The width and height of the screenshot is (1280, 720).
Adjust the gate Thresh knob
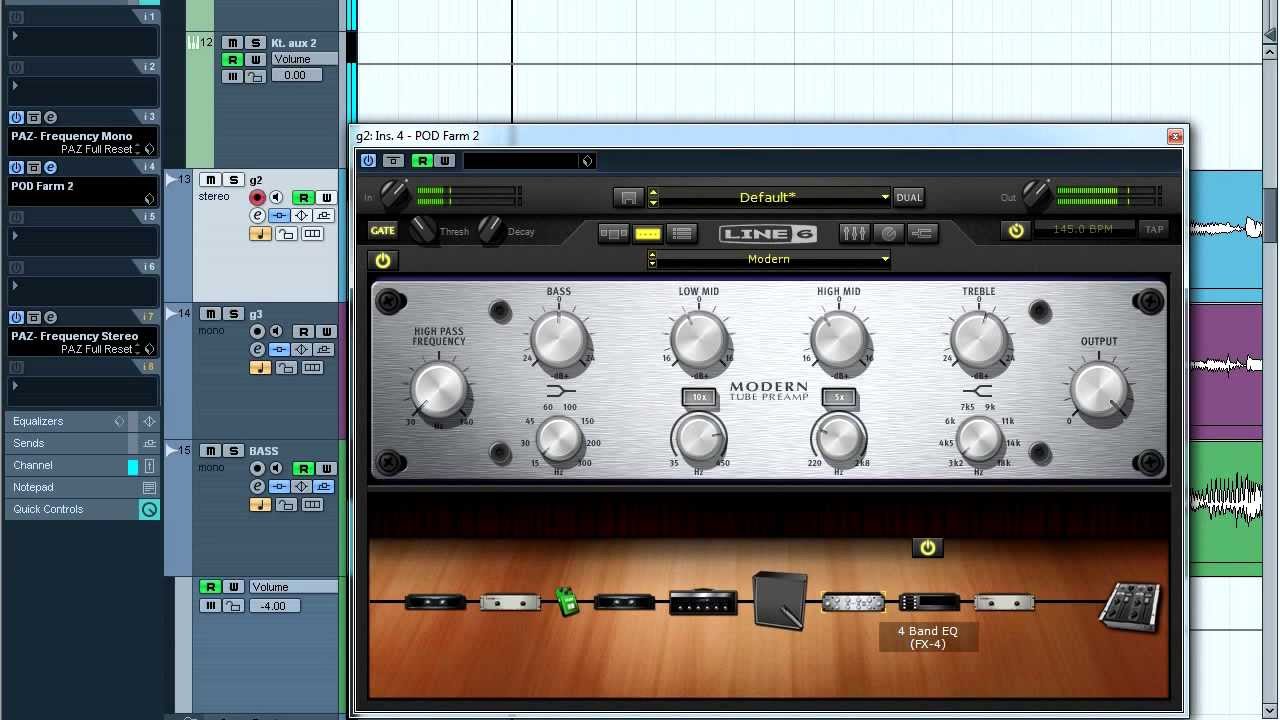click(423, 231)
